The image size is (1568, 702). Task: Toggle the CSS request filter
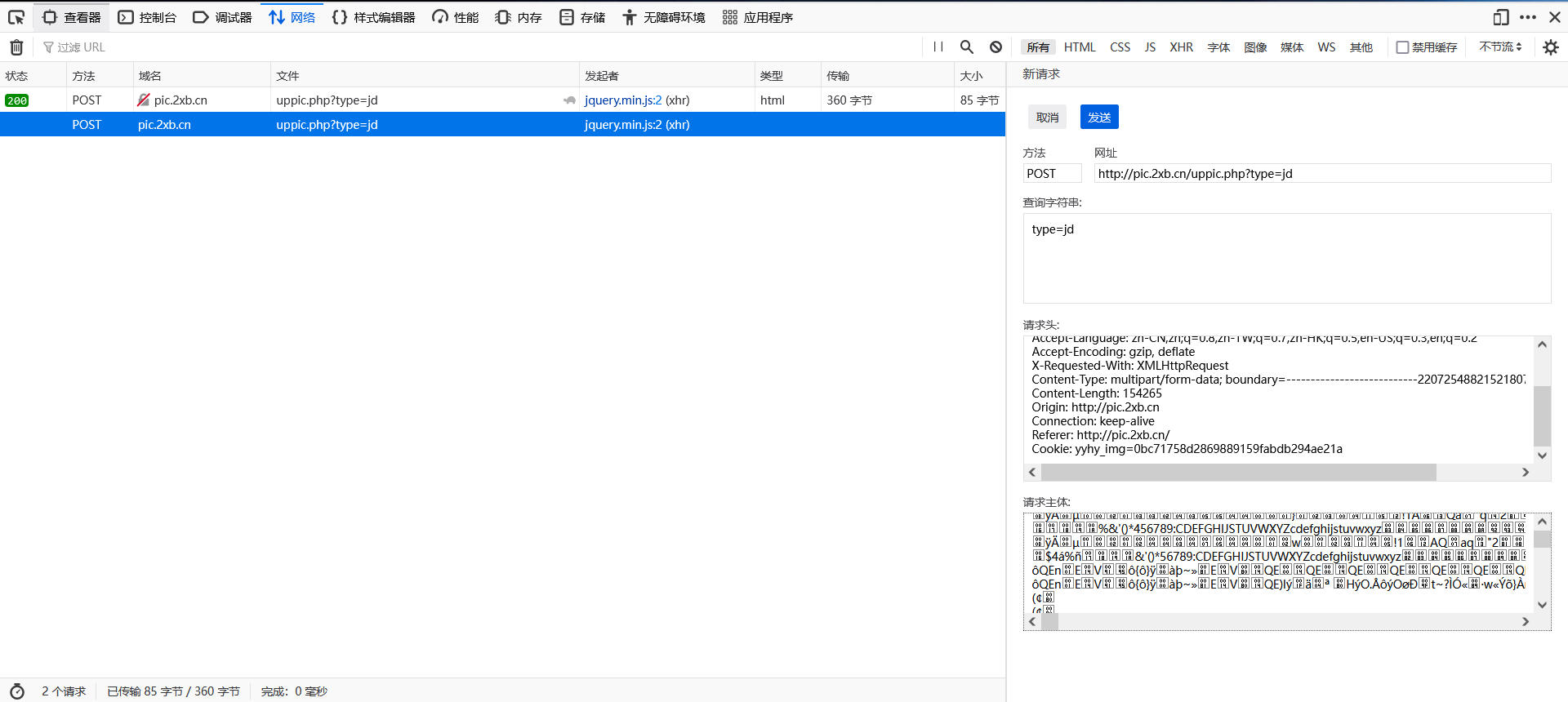coord(1120,47)
